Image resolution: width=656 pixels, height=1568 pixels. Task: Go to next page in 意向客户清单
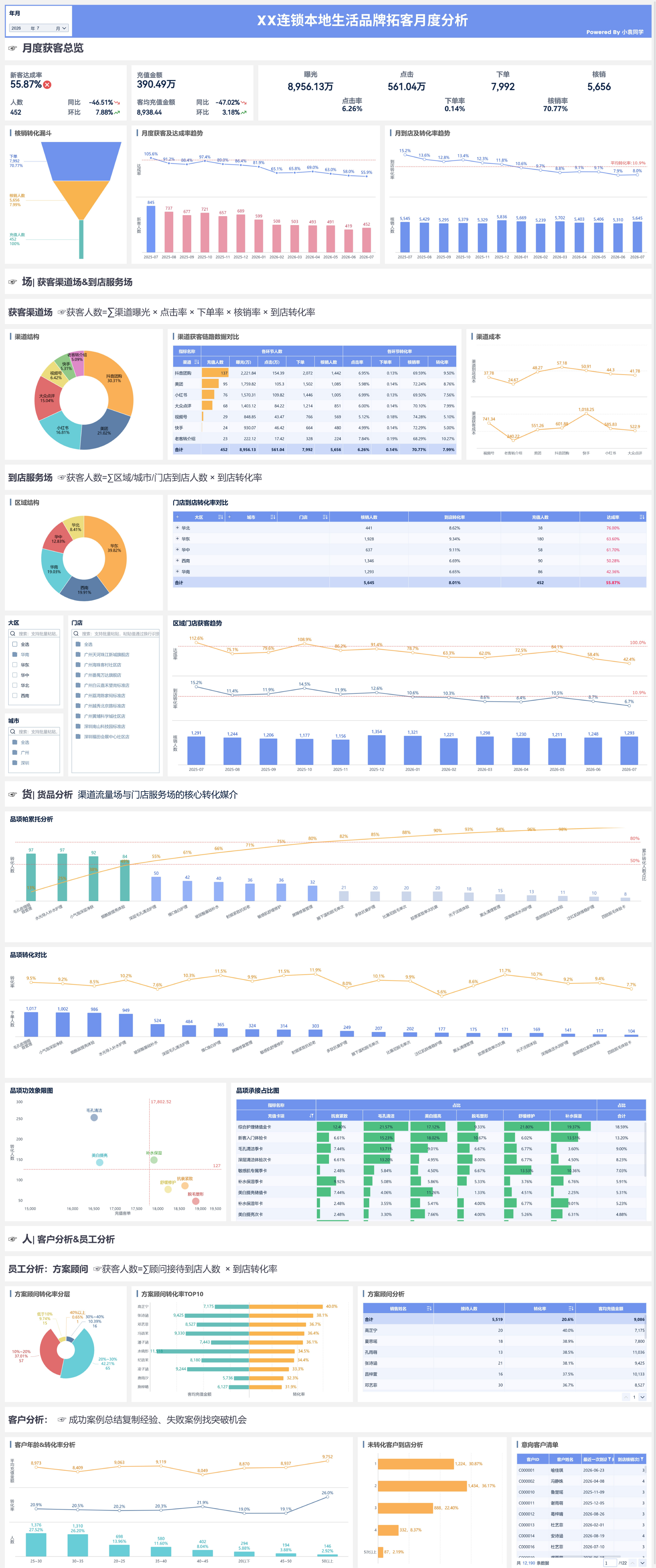[x=642, y=1562]
